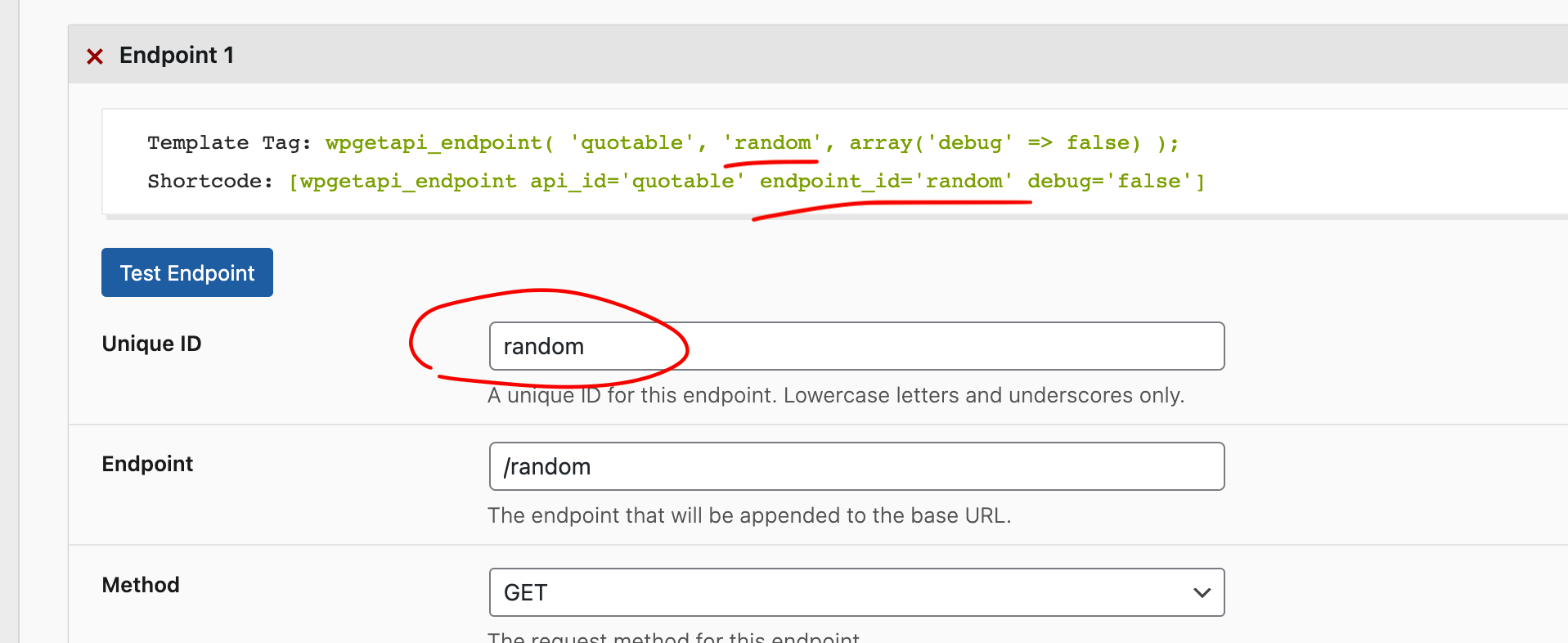1568x643 pixels.
Task: Click the Unique ID field label
Action: 151,344
